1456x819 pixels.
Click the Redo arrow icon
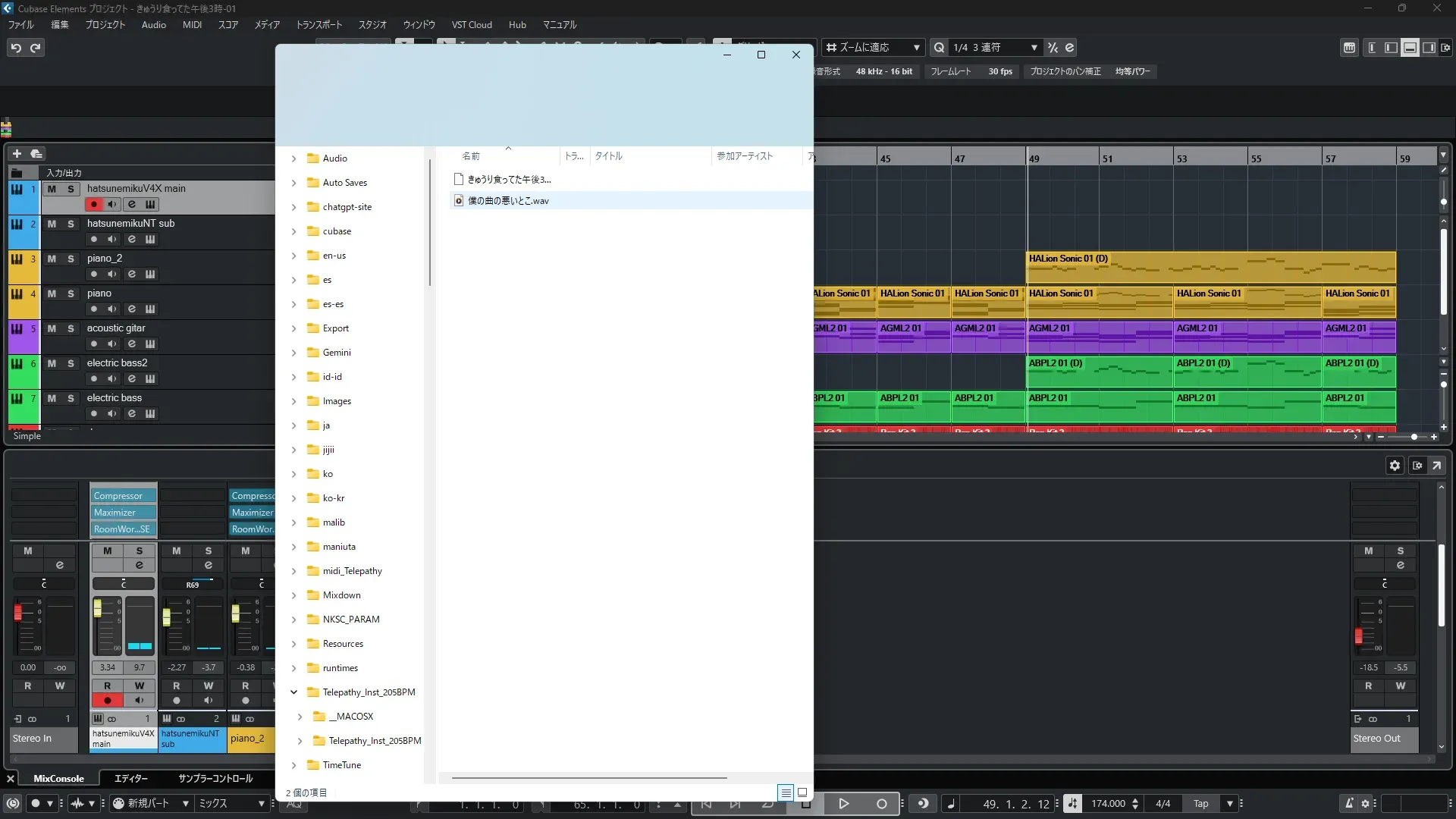tap(35, 48)
